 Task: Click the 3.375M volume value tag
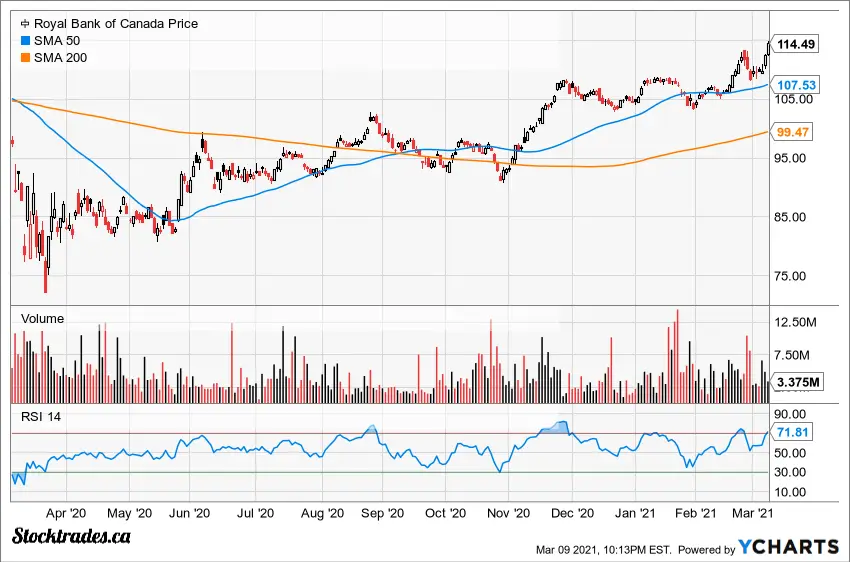click(799, 382)
